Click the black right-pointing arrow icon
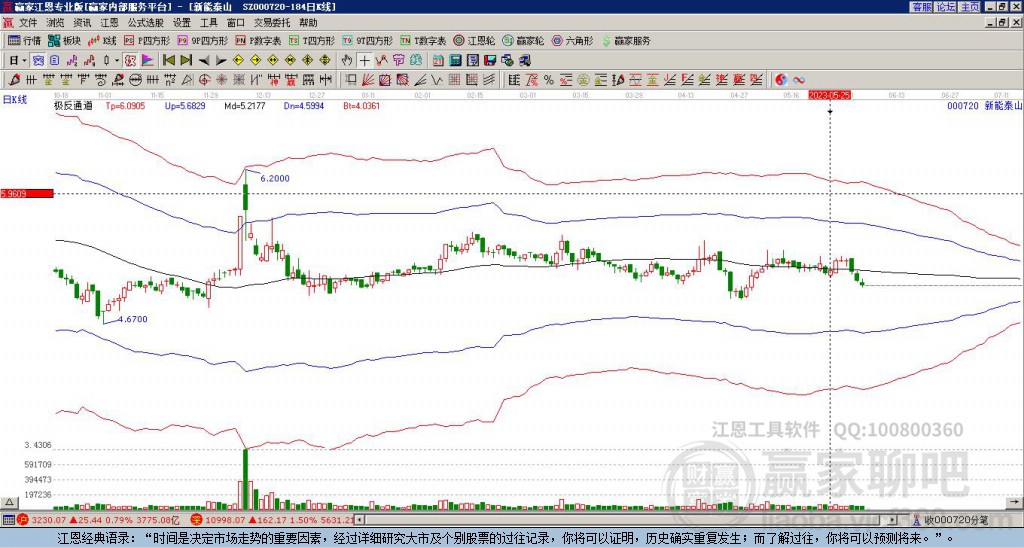Viewport: 1024px width, 548px height. click(221, 61)
